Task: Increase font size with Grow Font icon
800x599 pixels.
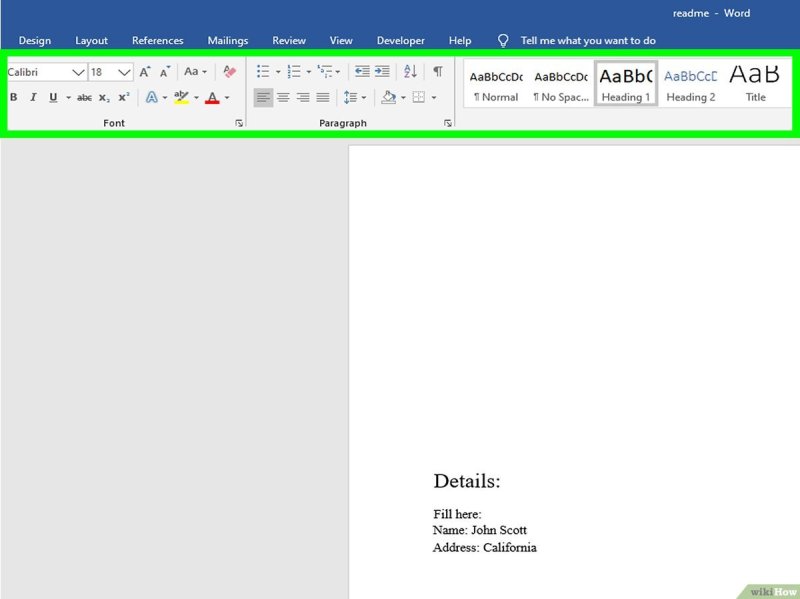Action: point(145,72)
